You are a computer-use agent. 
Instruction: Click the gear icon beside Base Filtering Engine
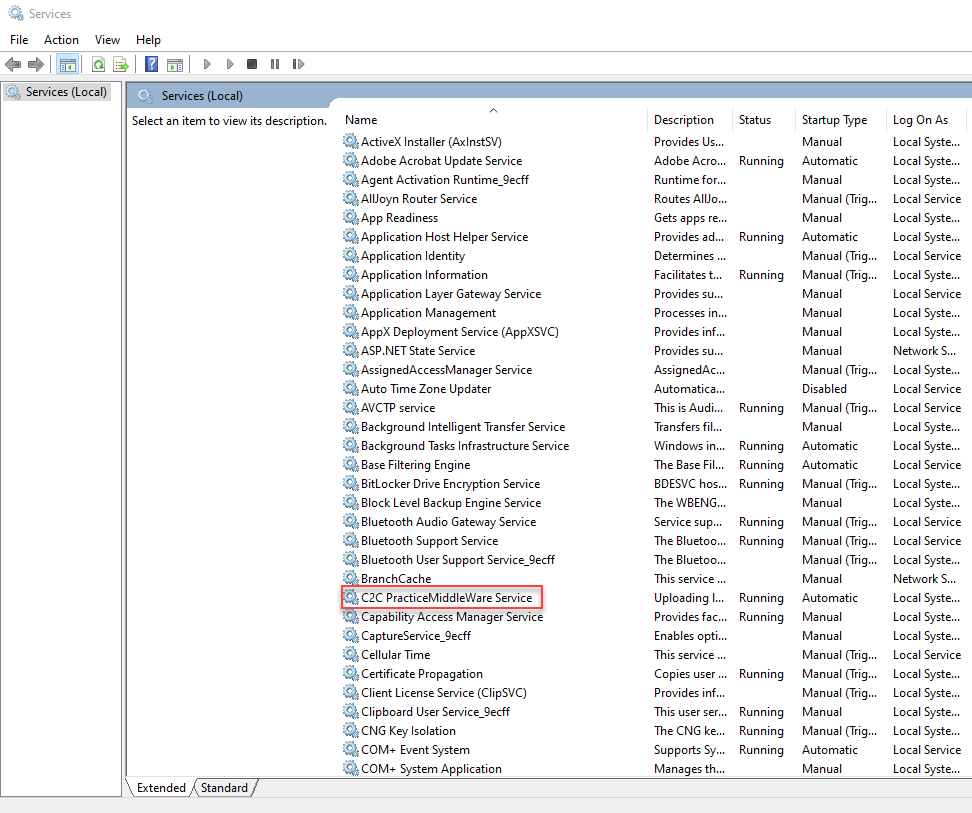click(351, 464)
